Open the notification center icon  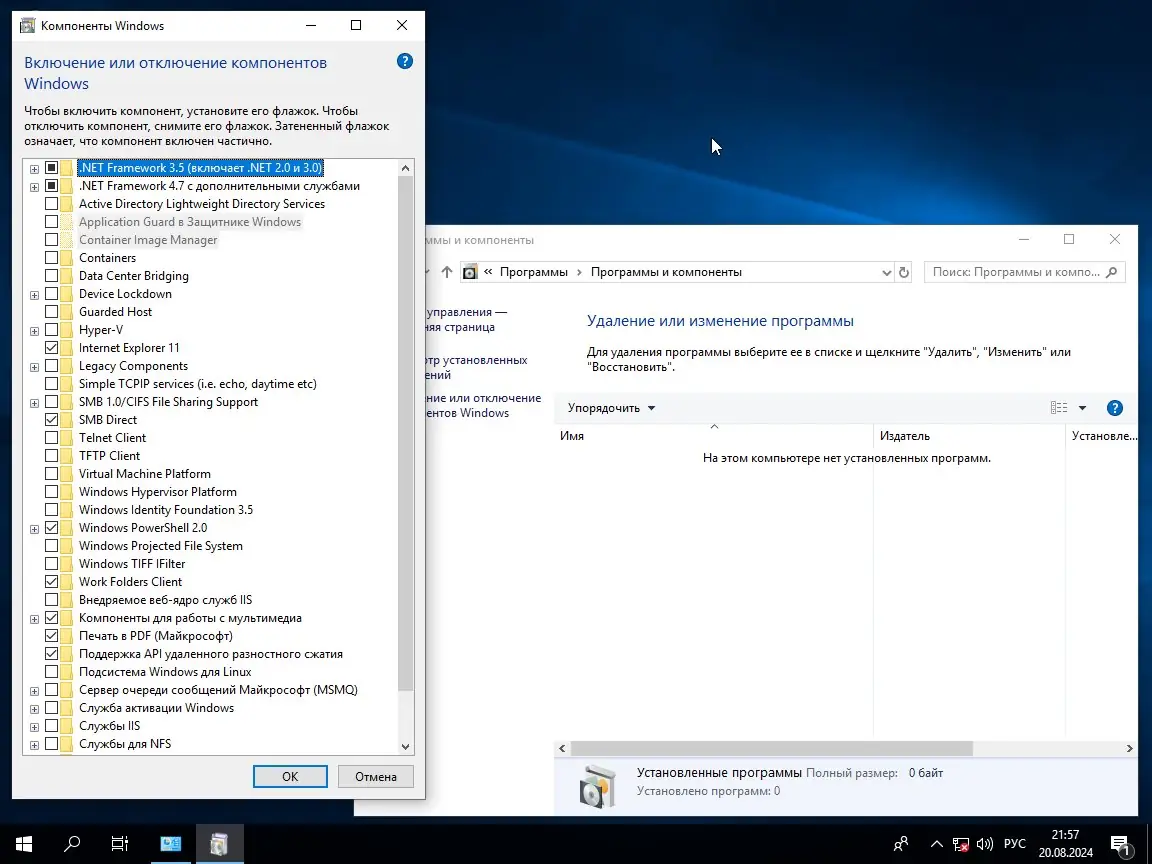pyautogui.click(x=1120, y=845)
